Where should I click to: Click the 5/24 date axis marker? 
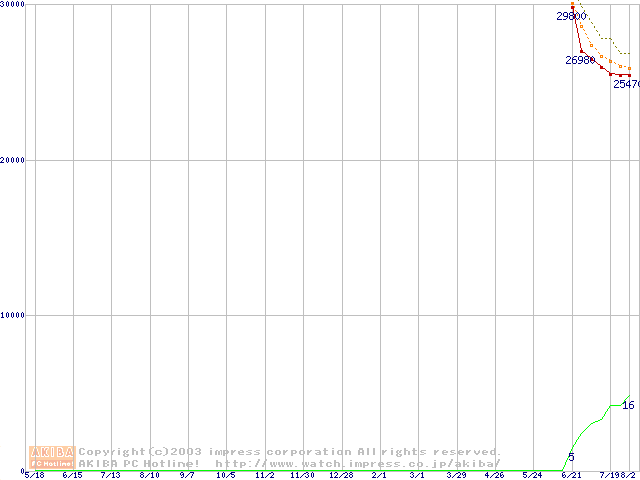click(532, 475)
